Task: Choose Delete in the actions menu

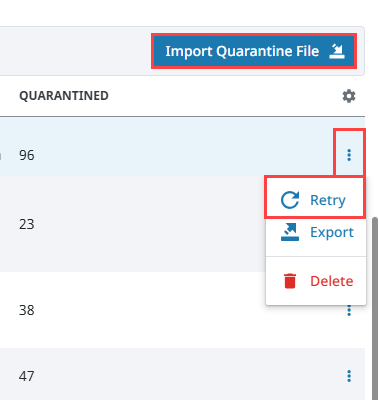Action: (x=316, y=281)
